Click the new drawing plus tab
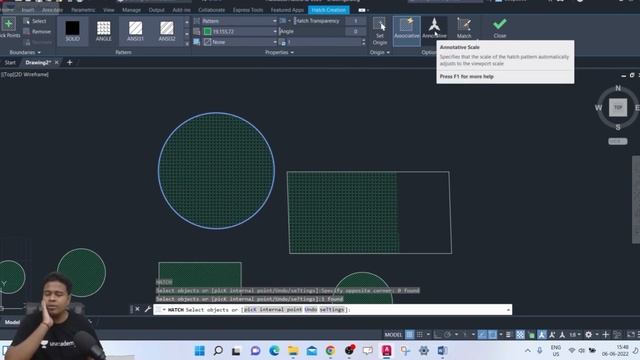The height and width of the screenshot is (360, 640). pyautogui.click(x=69, y=62)
